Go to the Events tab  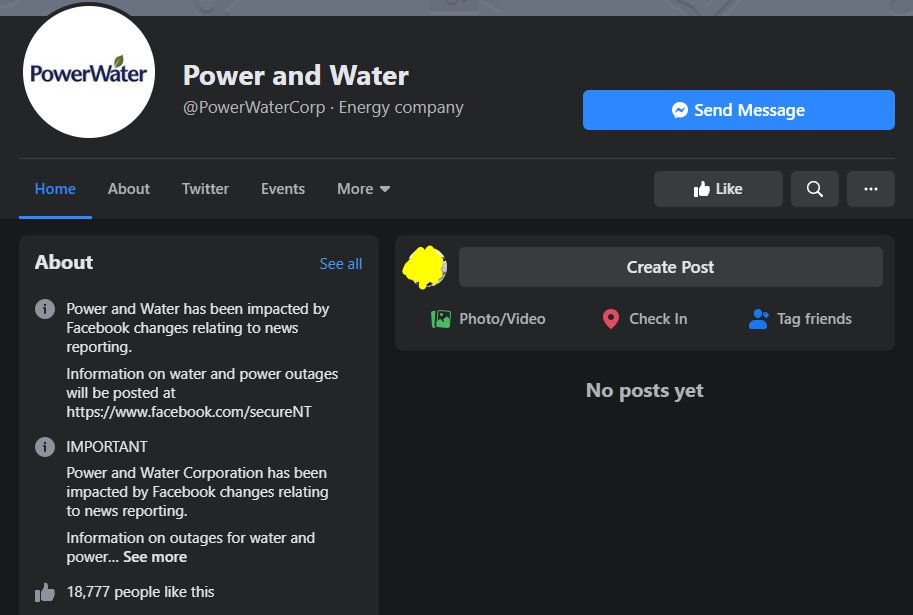click(283, 189)
